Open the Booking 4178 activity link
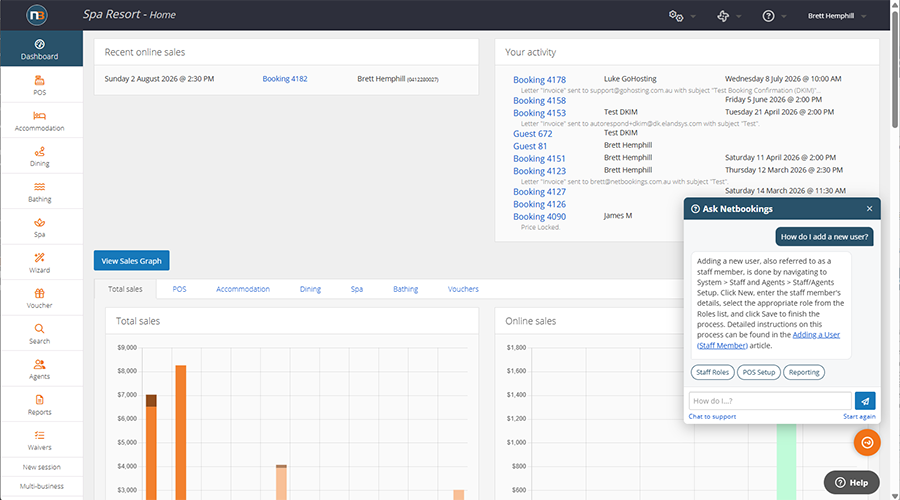Viewport: 900px width, 500px height. coord(539,80)
